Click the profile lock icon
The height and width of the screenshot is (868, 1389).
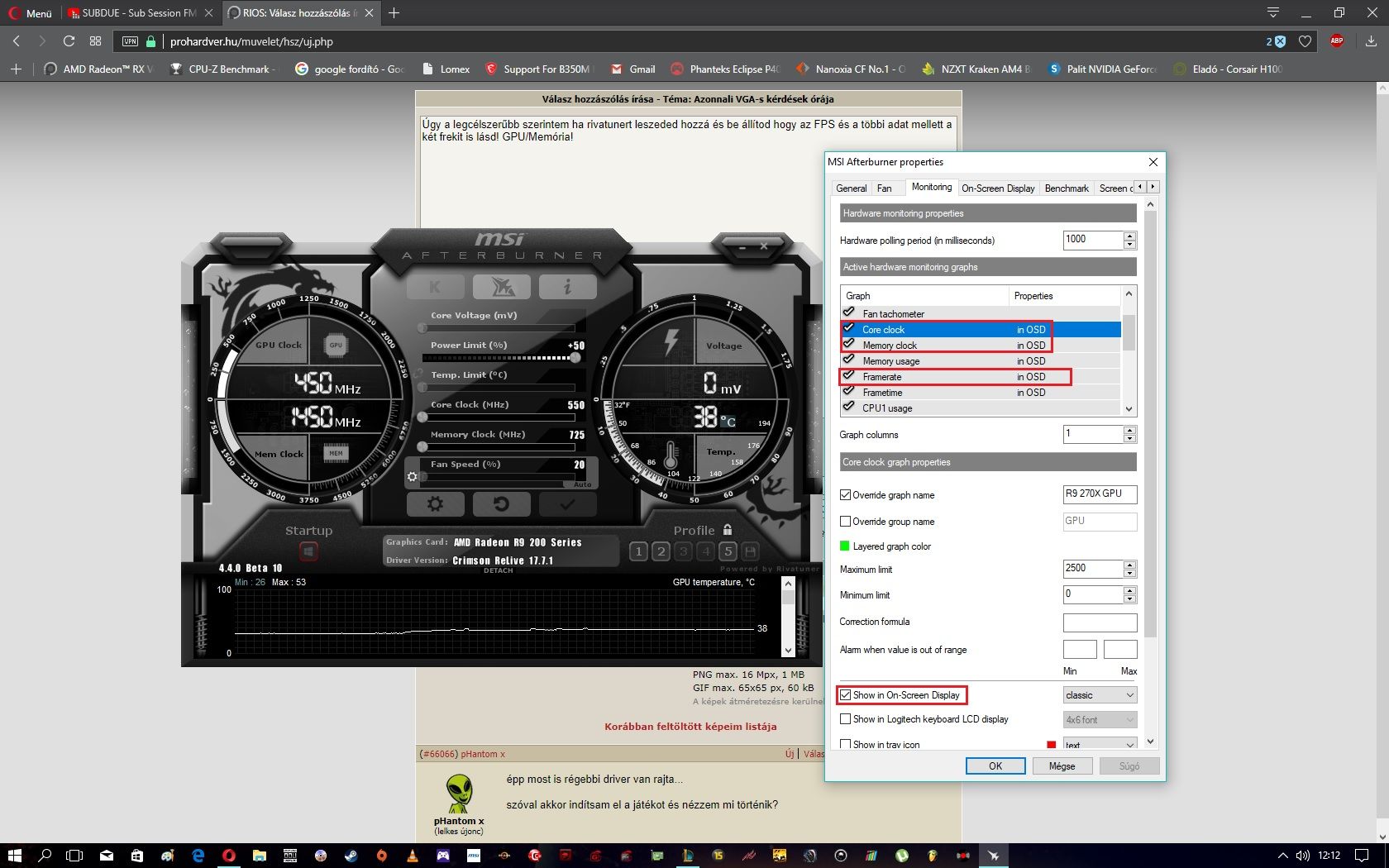[728, 530]
